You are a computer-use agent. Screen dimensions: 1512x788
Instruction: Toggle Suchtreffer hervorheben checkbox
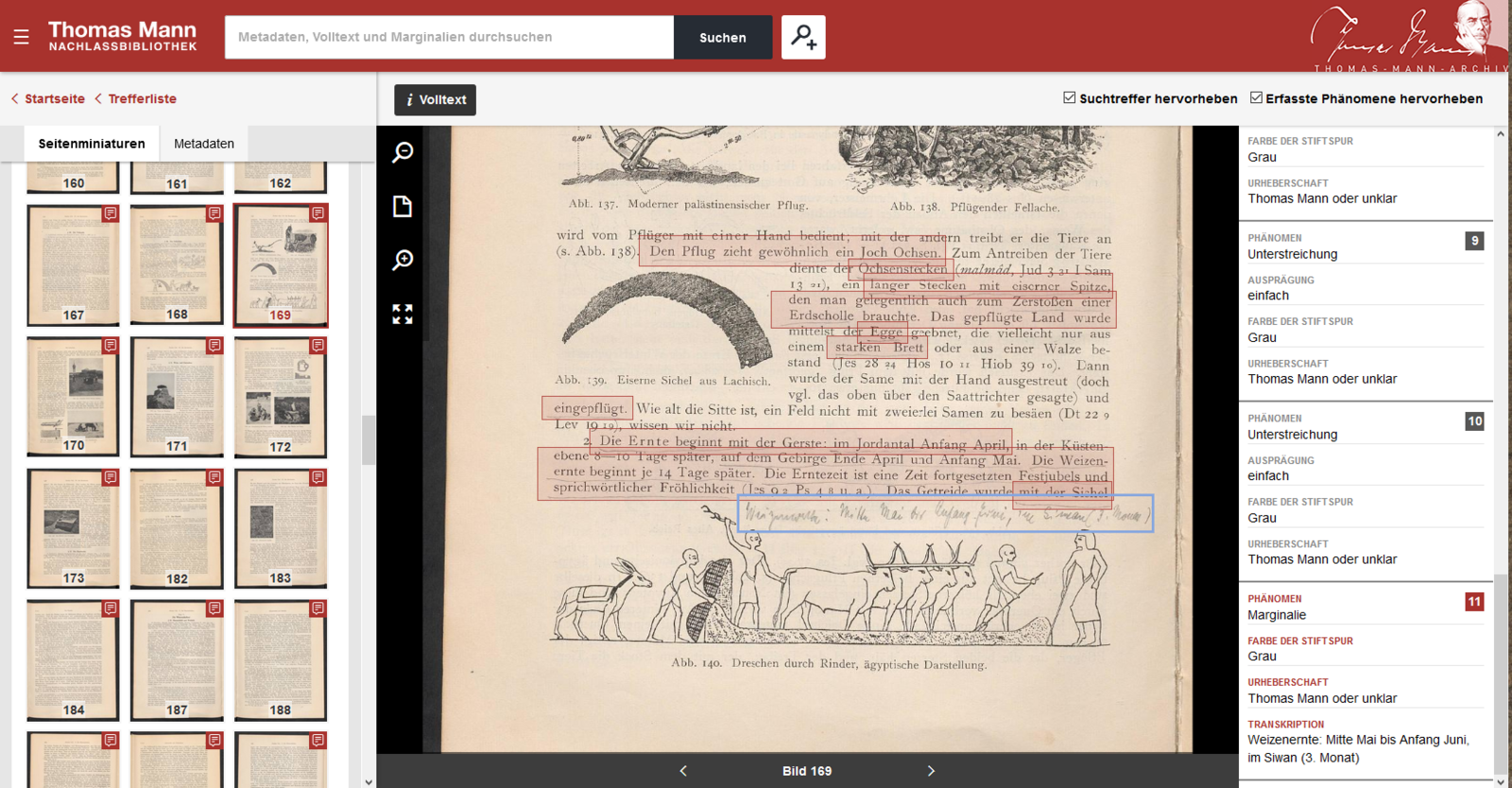[1070, 97]
